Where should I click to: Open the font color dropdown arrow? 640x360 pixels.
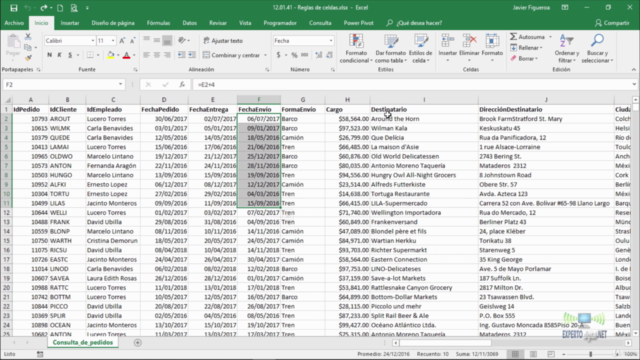pyautogui.click(x=134, y=55)
